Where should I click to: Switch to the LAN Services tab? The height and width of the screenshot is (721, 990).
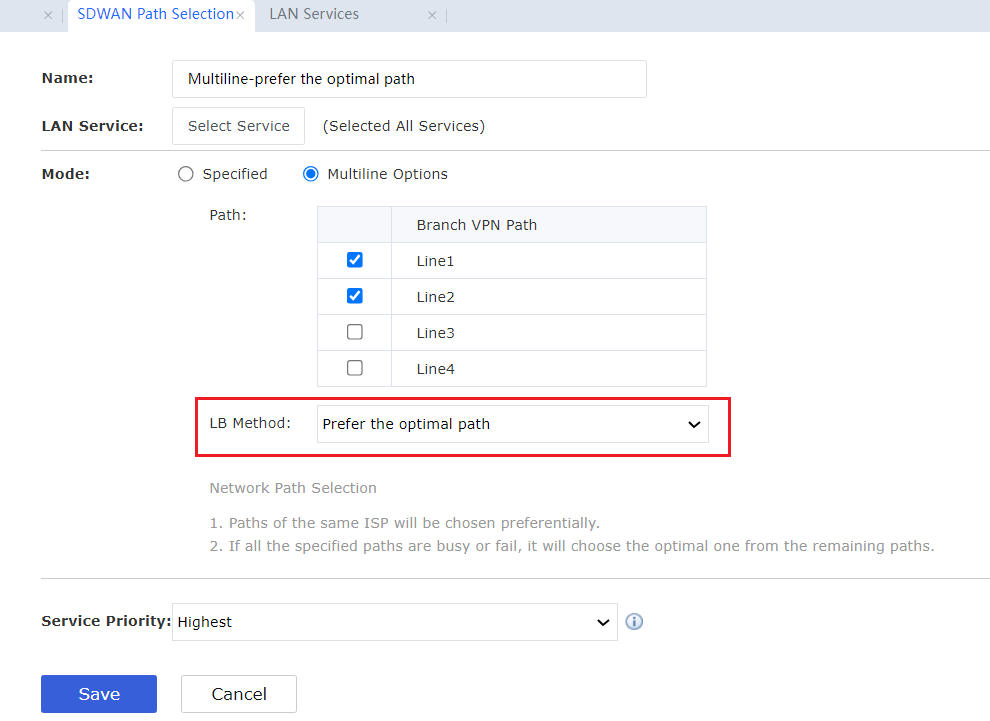314,14
